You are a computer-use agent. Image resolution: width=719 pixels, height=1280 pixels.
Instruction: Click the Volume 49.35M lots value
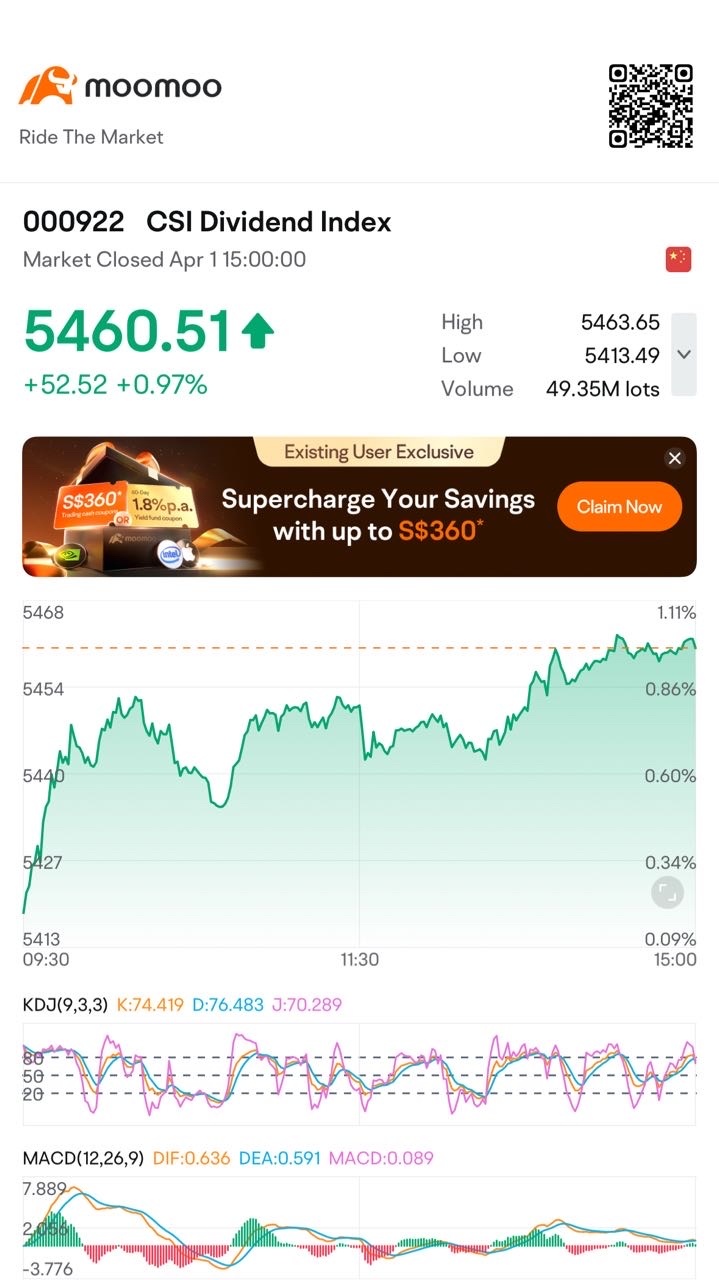(602, 389)
